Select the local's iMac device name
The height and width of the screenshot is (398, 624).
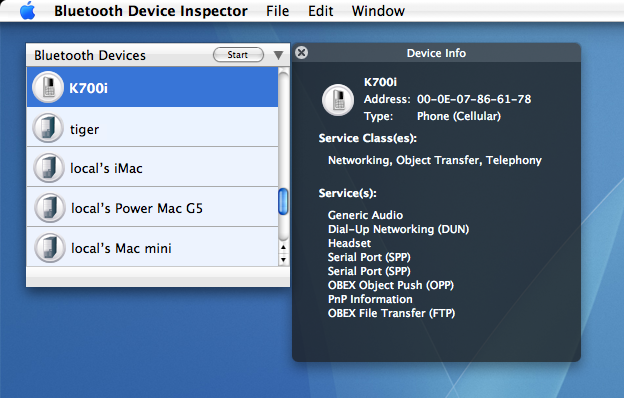click(106, 168)
